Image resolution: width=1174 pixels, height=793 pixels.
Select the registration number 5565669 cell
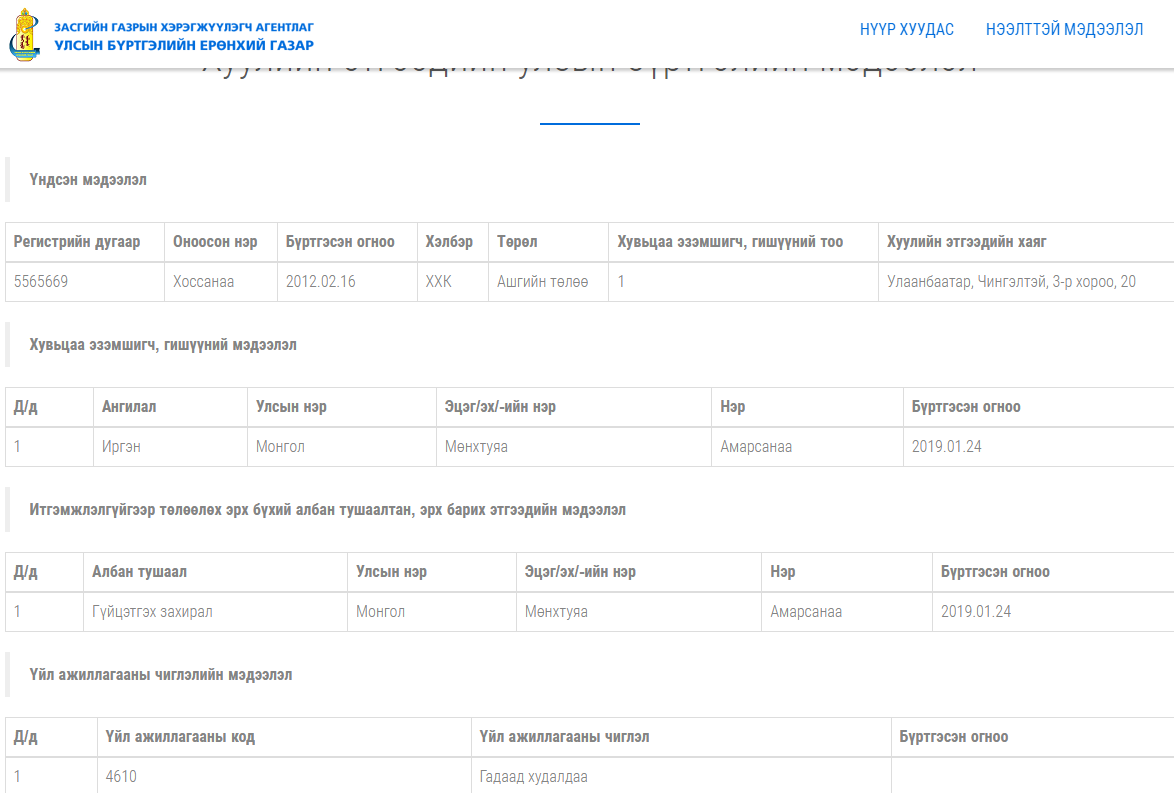(41, 282)
